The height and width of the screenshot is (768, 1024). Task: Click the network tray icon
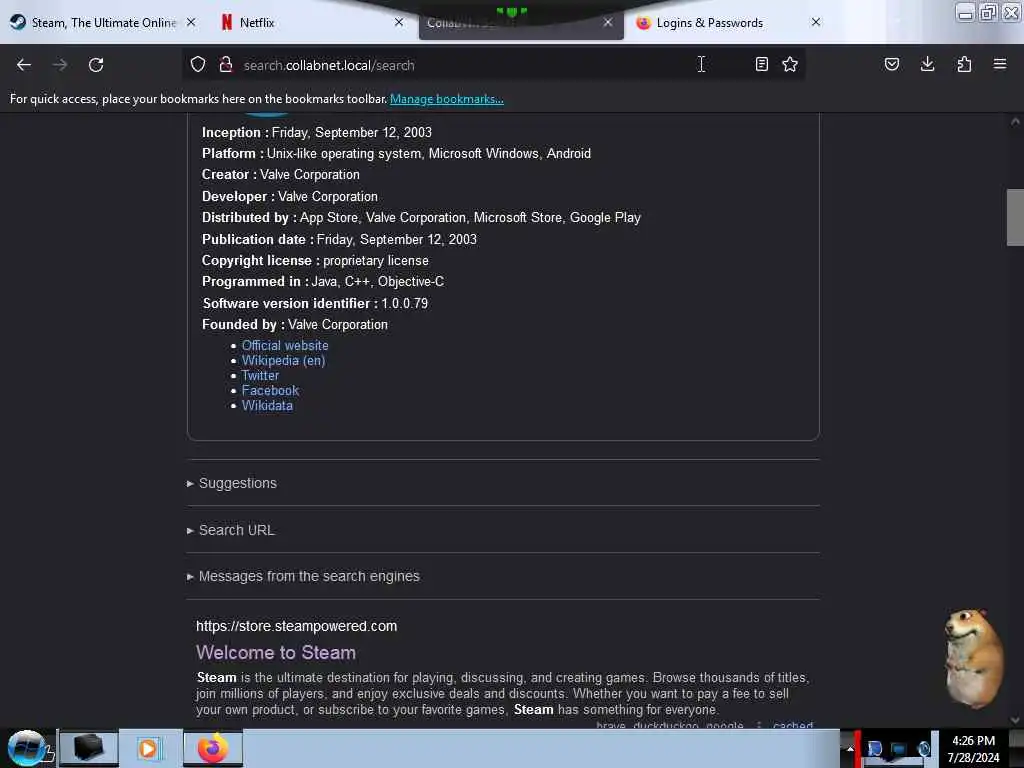tap(899, 749)
